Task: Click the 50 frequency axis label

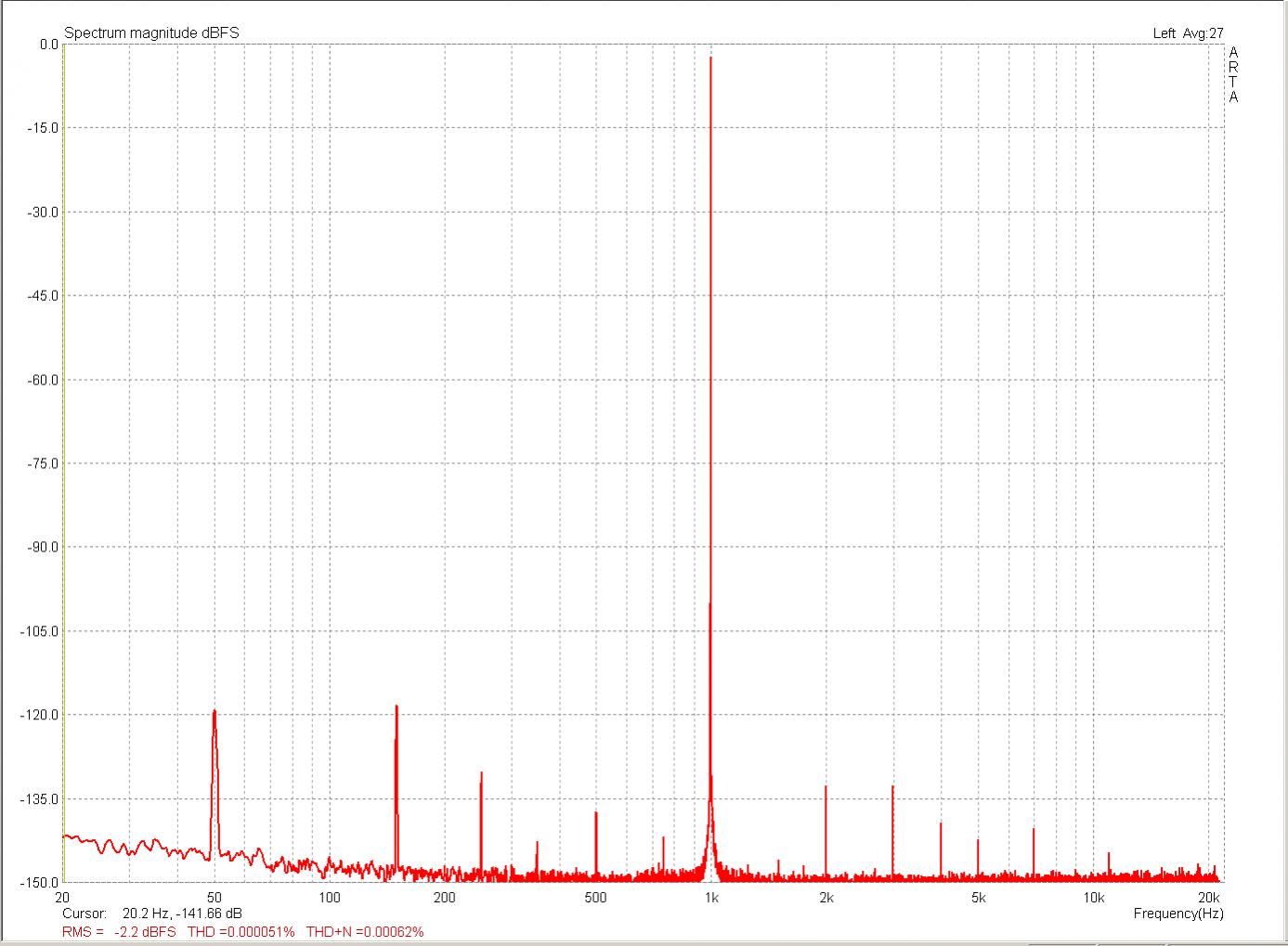Action: pyautogui.click(x=215, y=898)
